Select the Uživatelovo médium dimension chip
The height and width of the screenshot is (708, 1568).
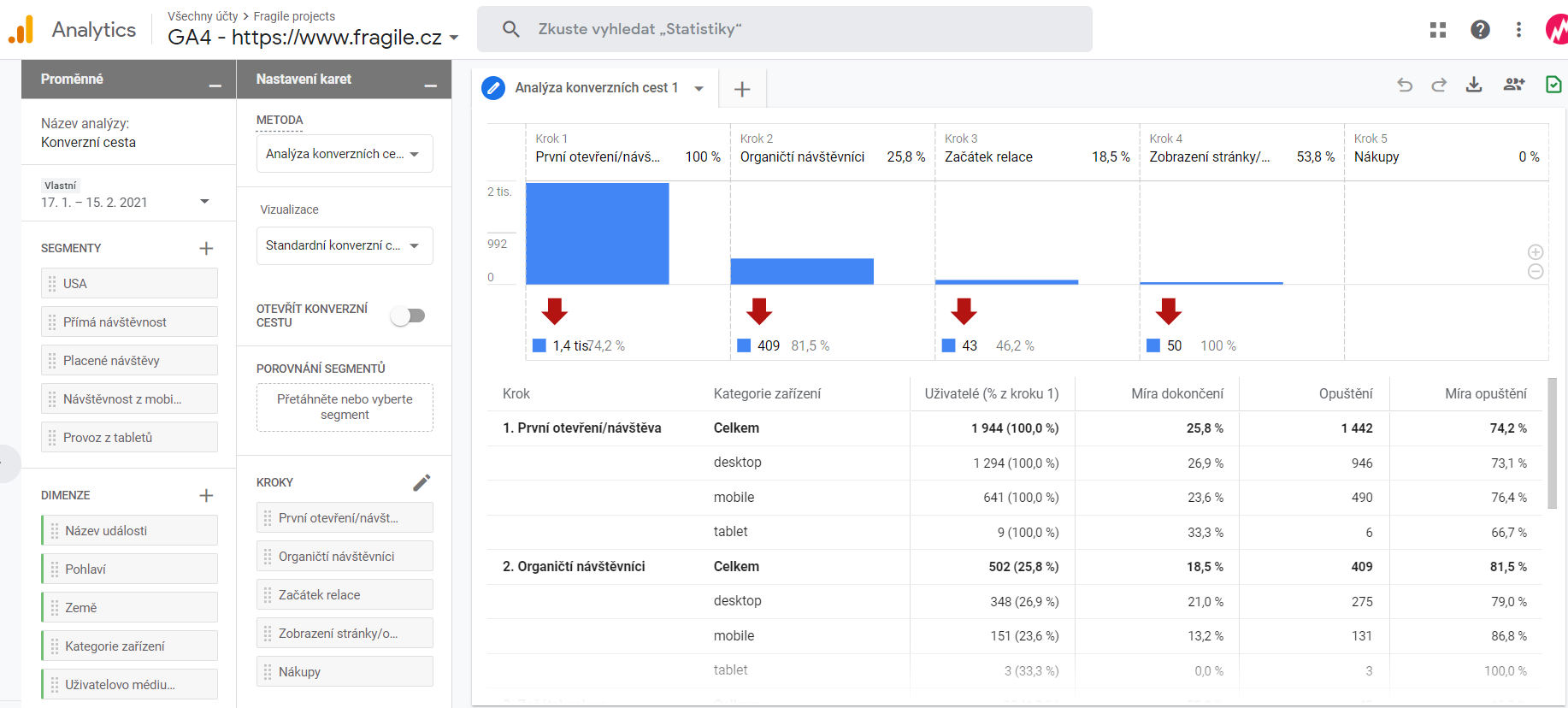click(129, 684)
